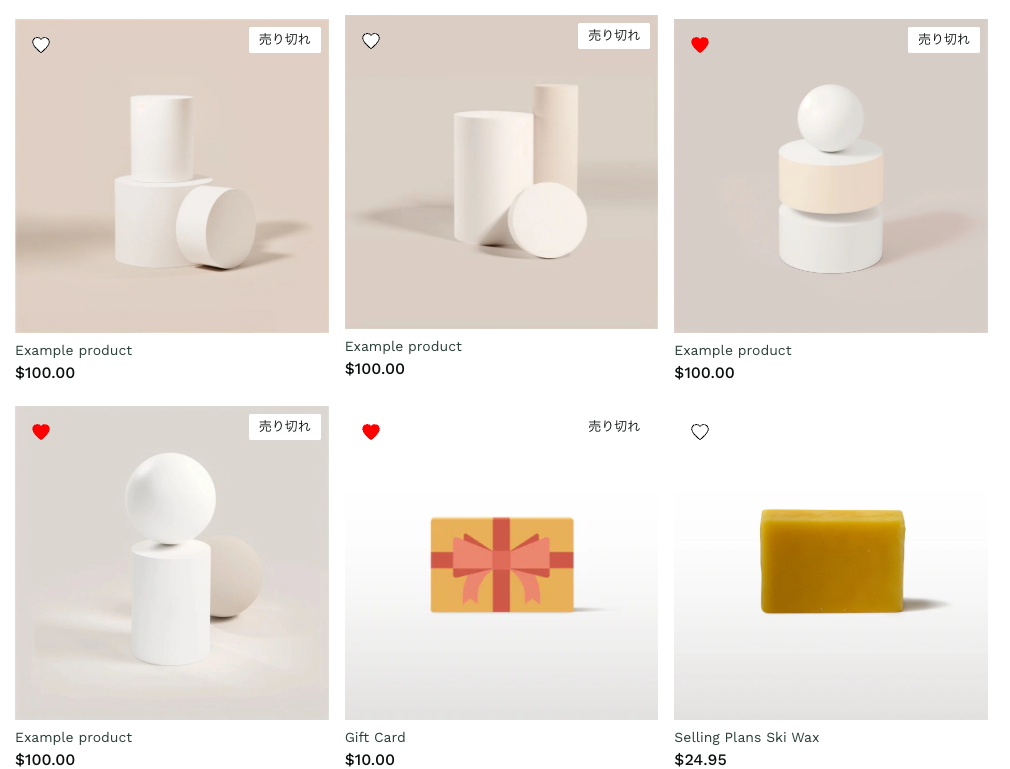Click Example product title under sphere-on-cylinder image
This screenshot has height=769, width=1010.
click(74, 737)
